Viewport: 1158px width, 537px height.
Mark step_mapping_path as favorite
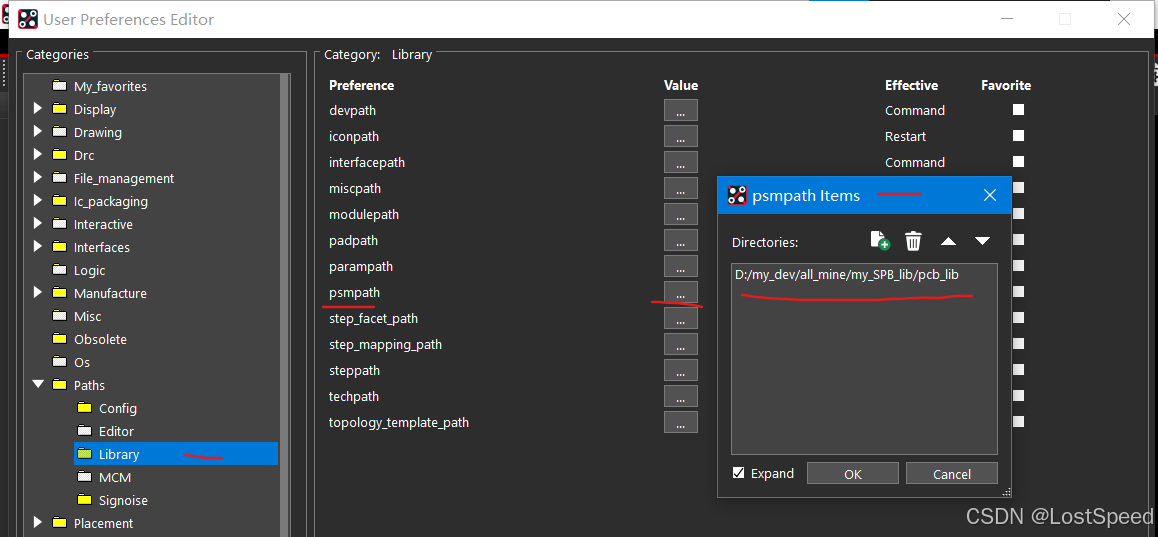(x=1018, y=343)
